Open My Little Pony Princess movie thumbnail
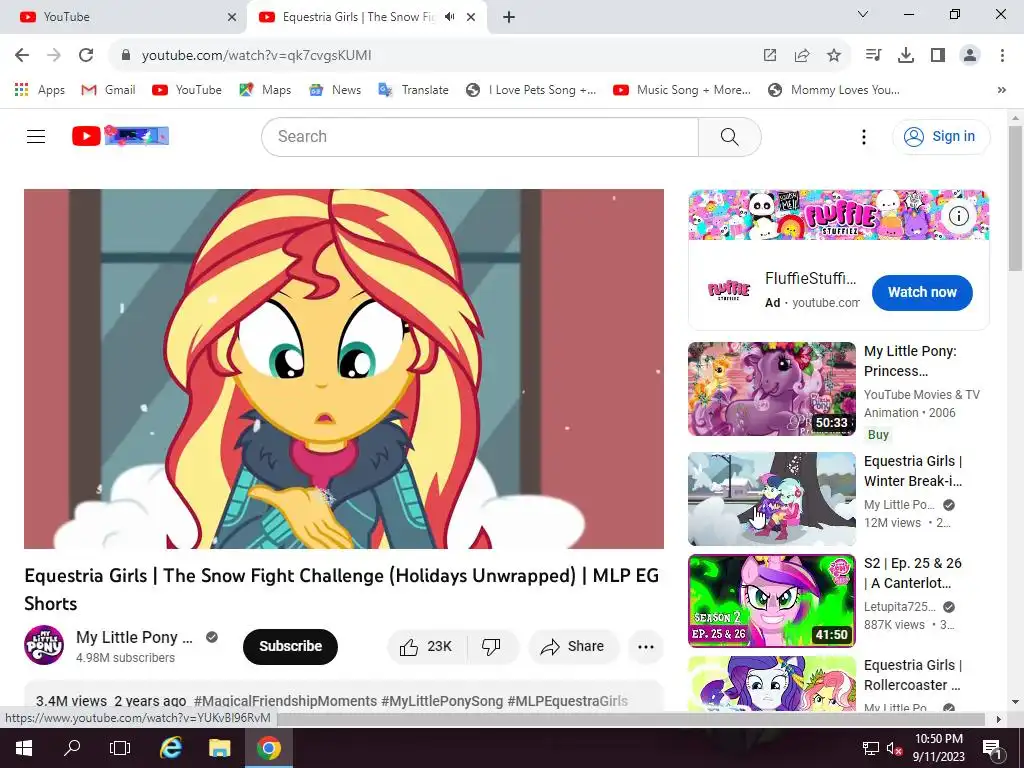The height and width of the screenshot is (768, 1024). (772, 389)
